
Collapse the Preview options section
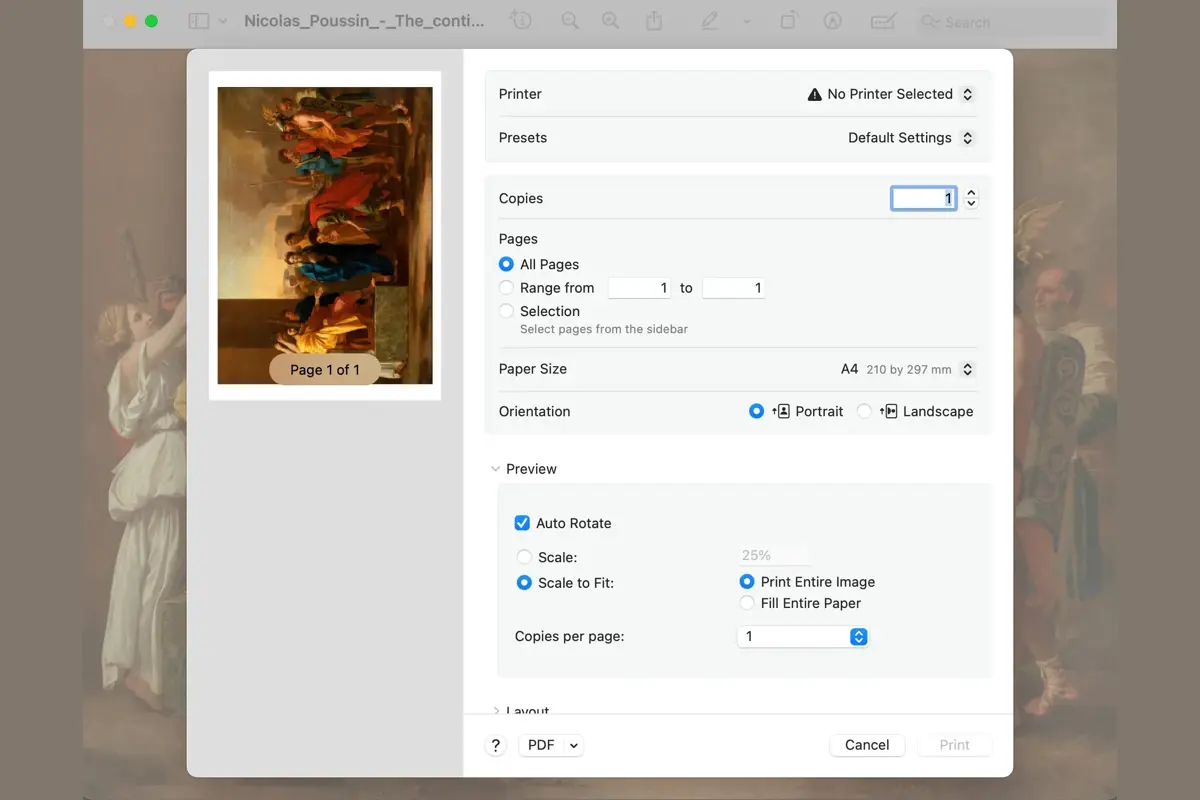click(495, 469)
